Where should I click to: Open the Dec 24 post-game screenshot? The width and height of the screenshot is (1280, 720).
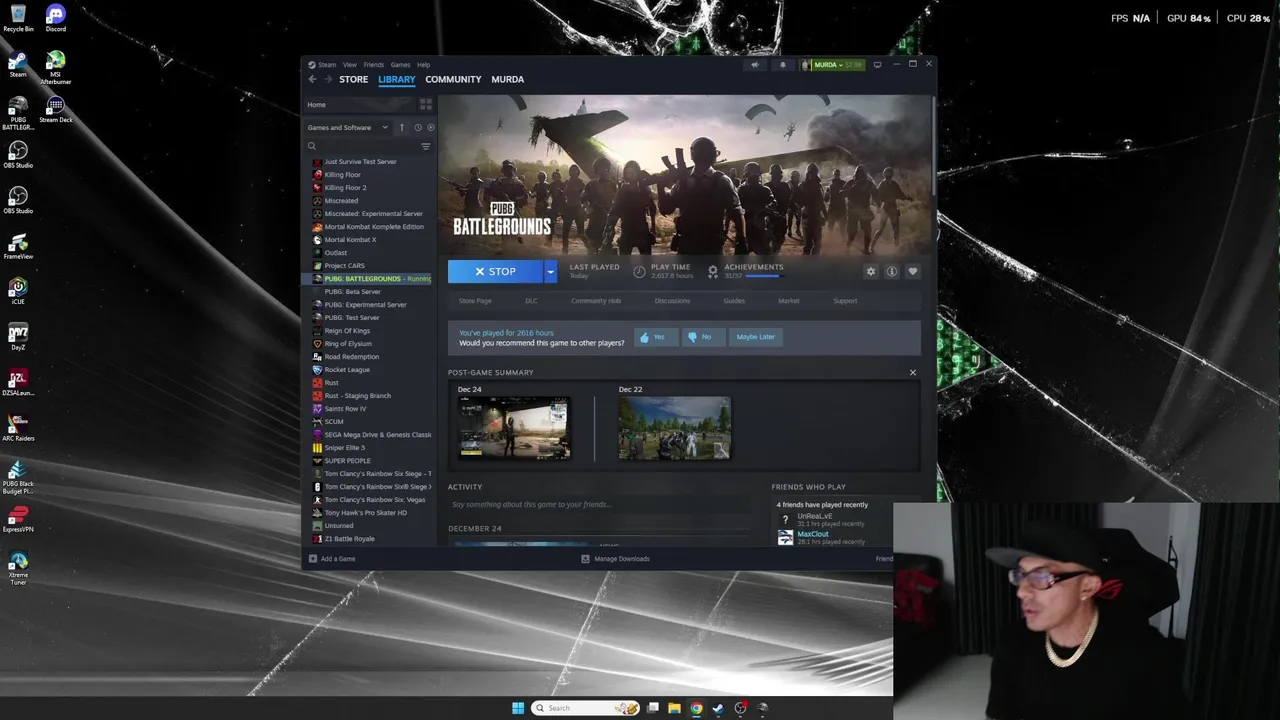pos(514,428)
